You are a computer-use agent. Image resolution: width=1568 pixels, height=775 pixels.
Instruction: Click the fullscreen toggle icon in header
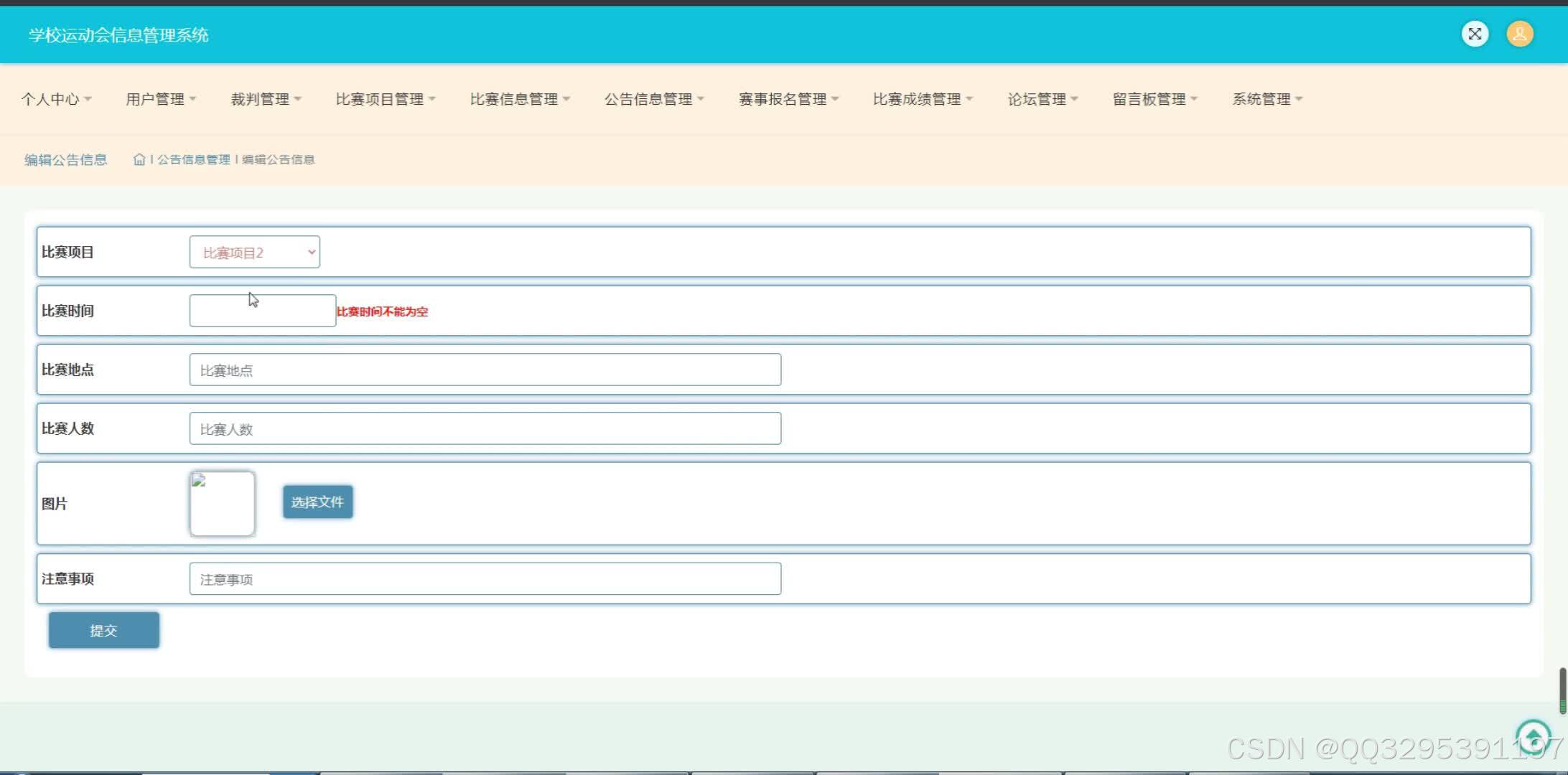tap(1475, 34)
